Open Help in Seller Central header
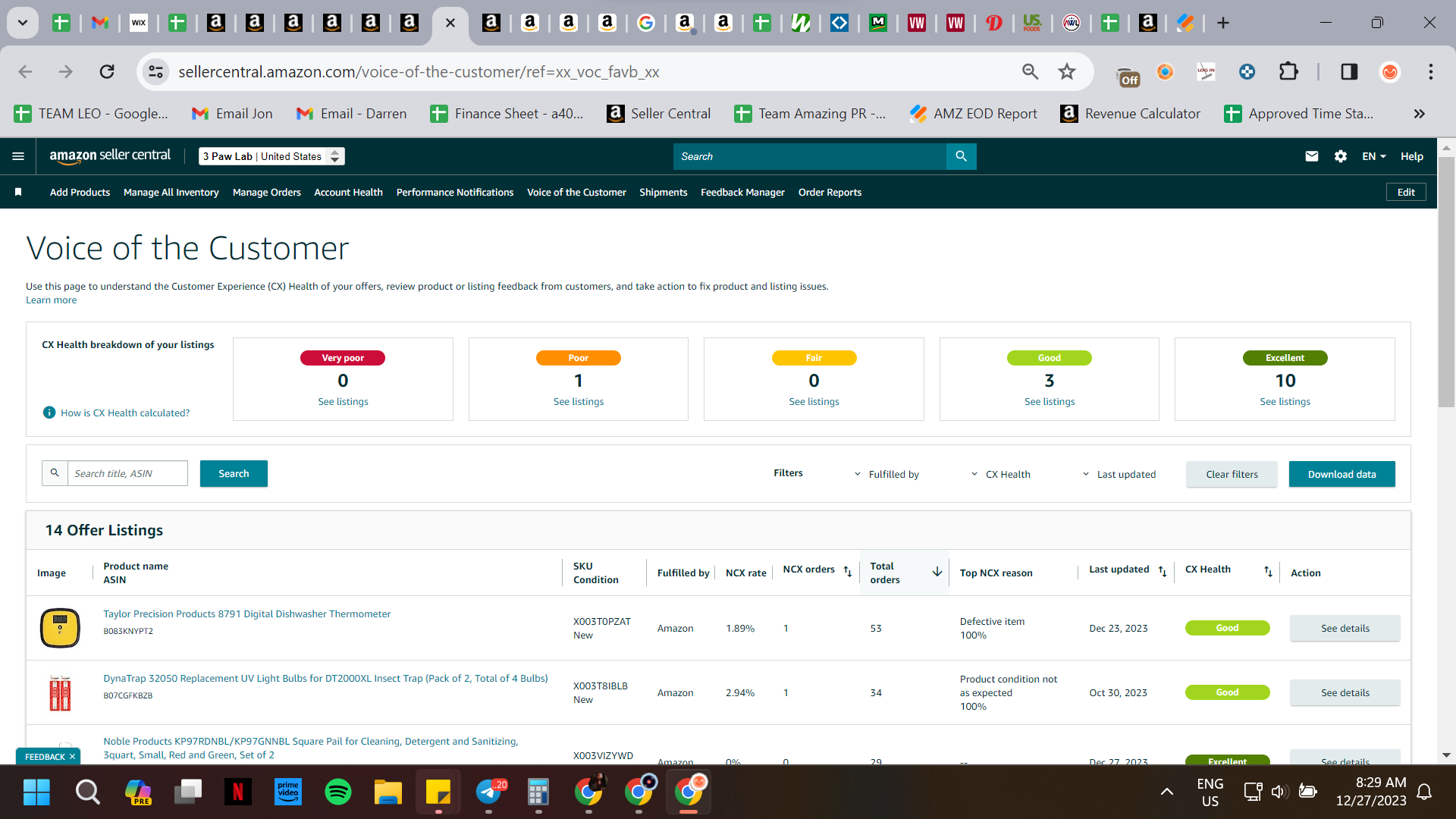This screenshot has height=819, width=1456. [x=1411, y=156]
